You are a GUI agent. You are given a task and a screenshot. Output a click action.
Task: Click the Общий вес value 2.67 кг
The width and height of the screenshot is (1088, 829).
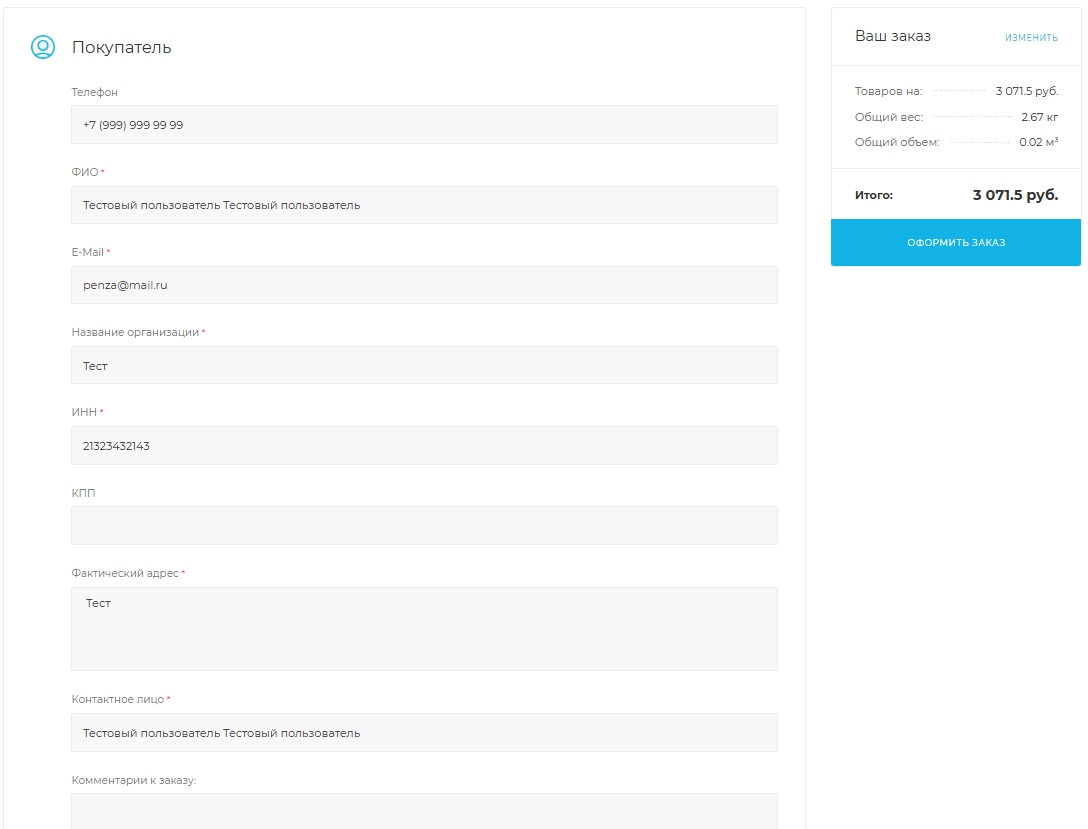[x=1039, y=117]
